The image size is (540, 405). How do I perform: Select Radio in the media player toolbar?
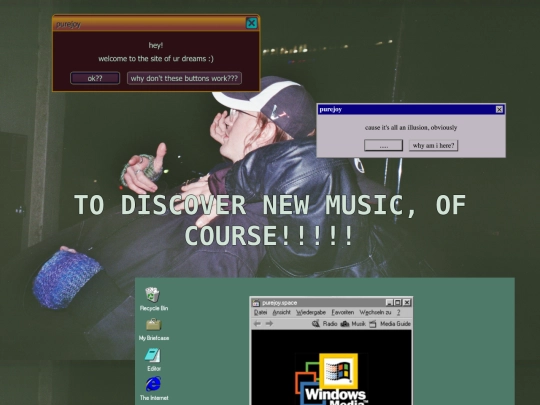click(325, 324)
